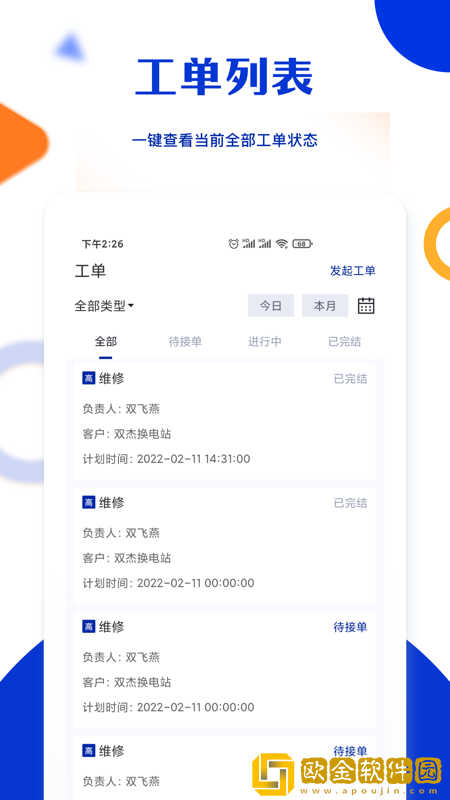Tap the 下午2:26 clock time
Image resolution: width=450 pixels, height=800 pixels.
pos(103,244)
